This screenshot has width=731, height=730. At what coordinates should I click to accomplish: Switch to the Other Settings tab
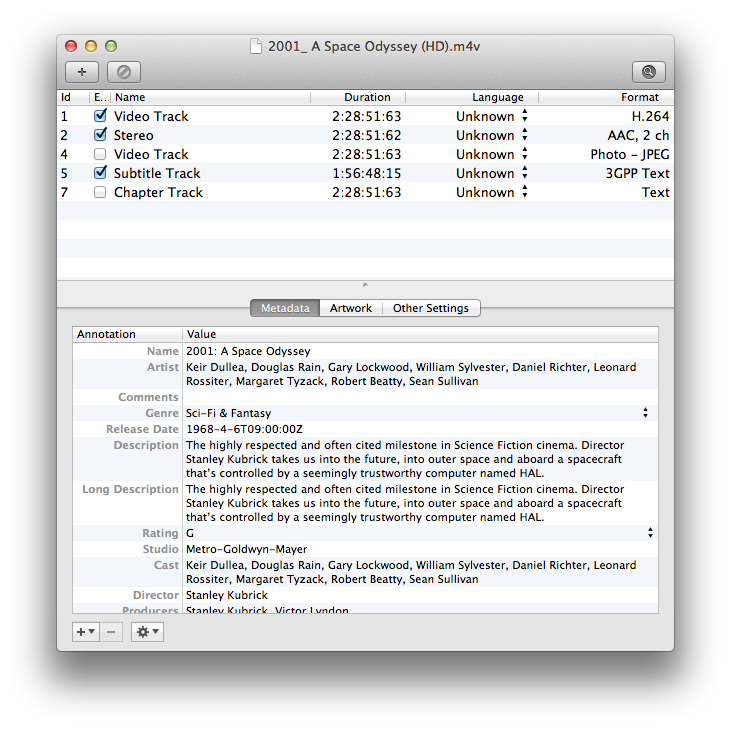[431, 308]
